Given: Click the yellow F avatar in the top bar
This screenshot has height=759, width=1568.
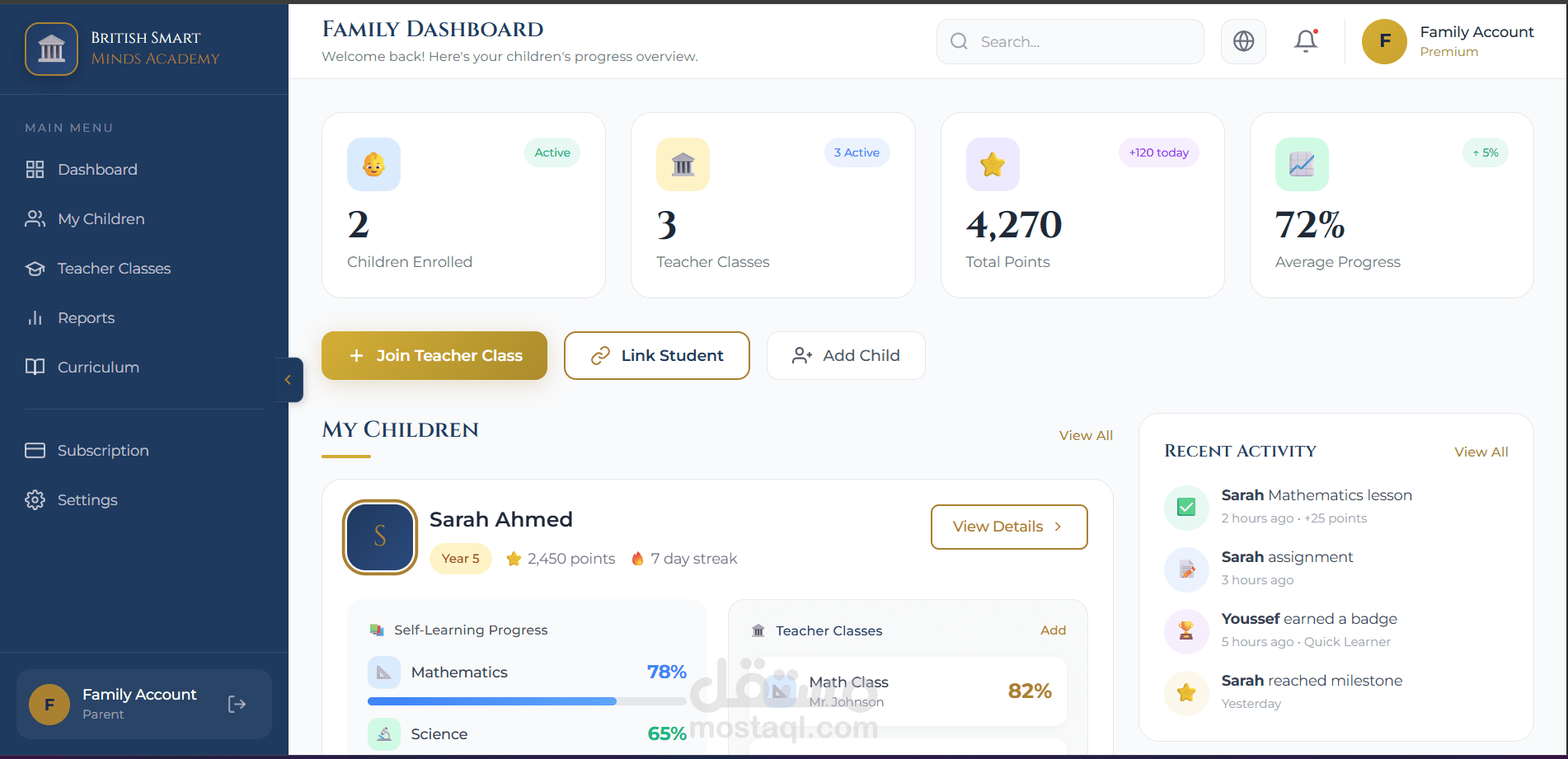Looking at the screenshot, I should pos(1384,41).
